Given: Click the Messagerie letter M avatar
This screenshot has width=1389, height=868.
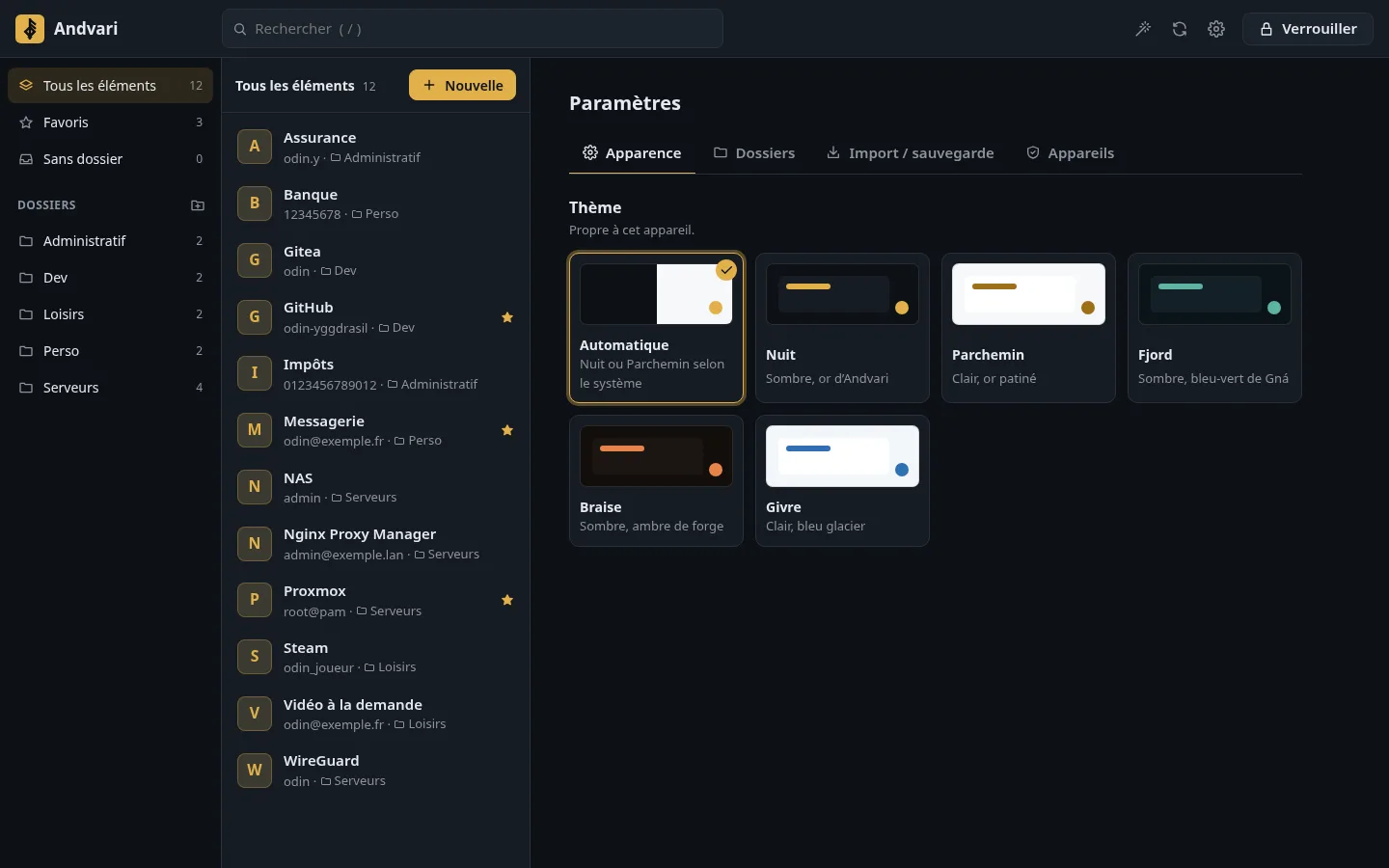Looking at the screenshot, I should pyautogui.click(x=255, y=430).
